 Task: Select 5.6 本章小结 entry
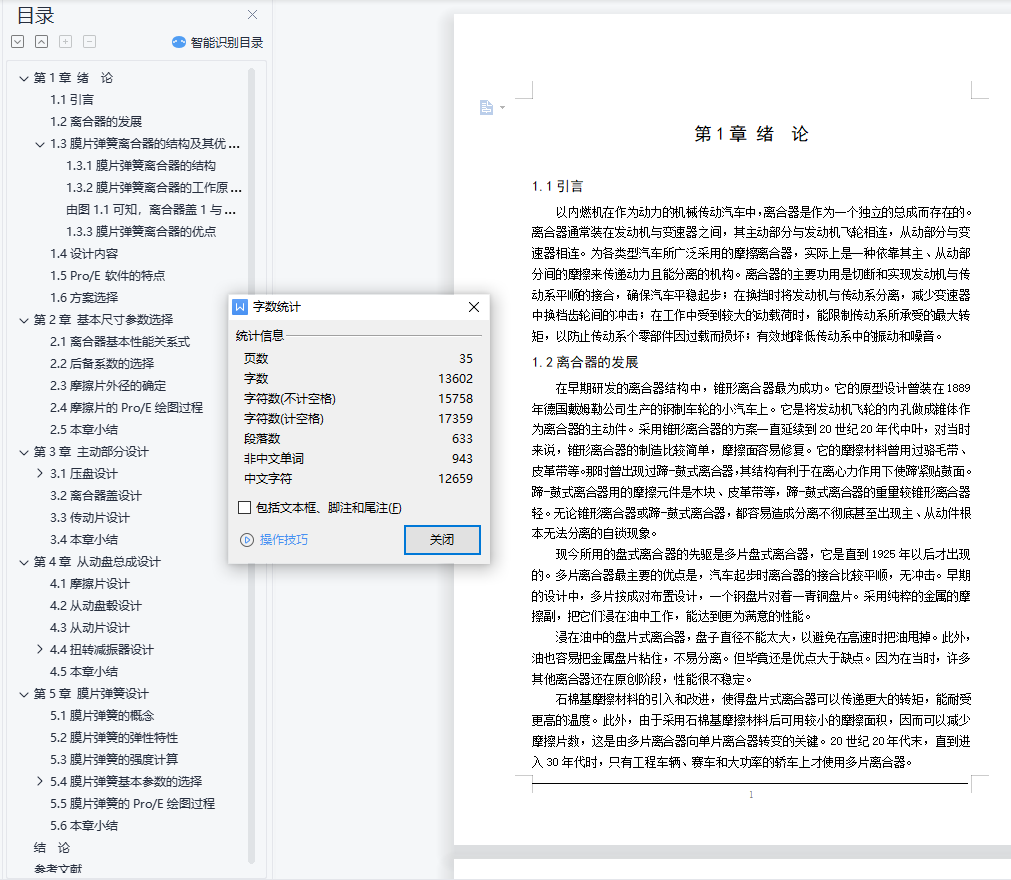pos(84,826)
